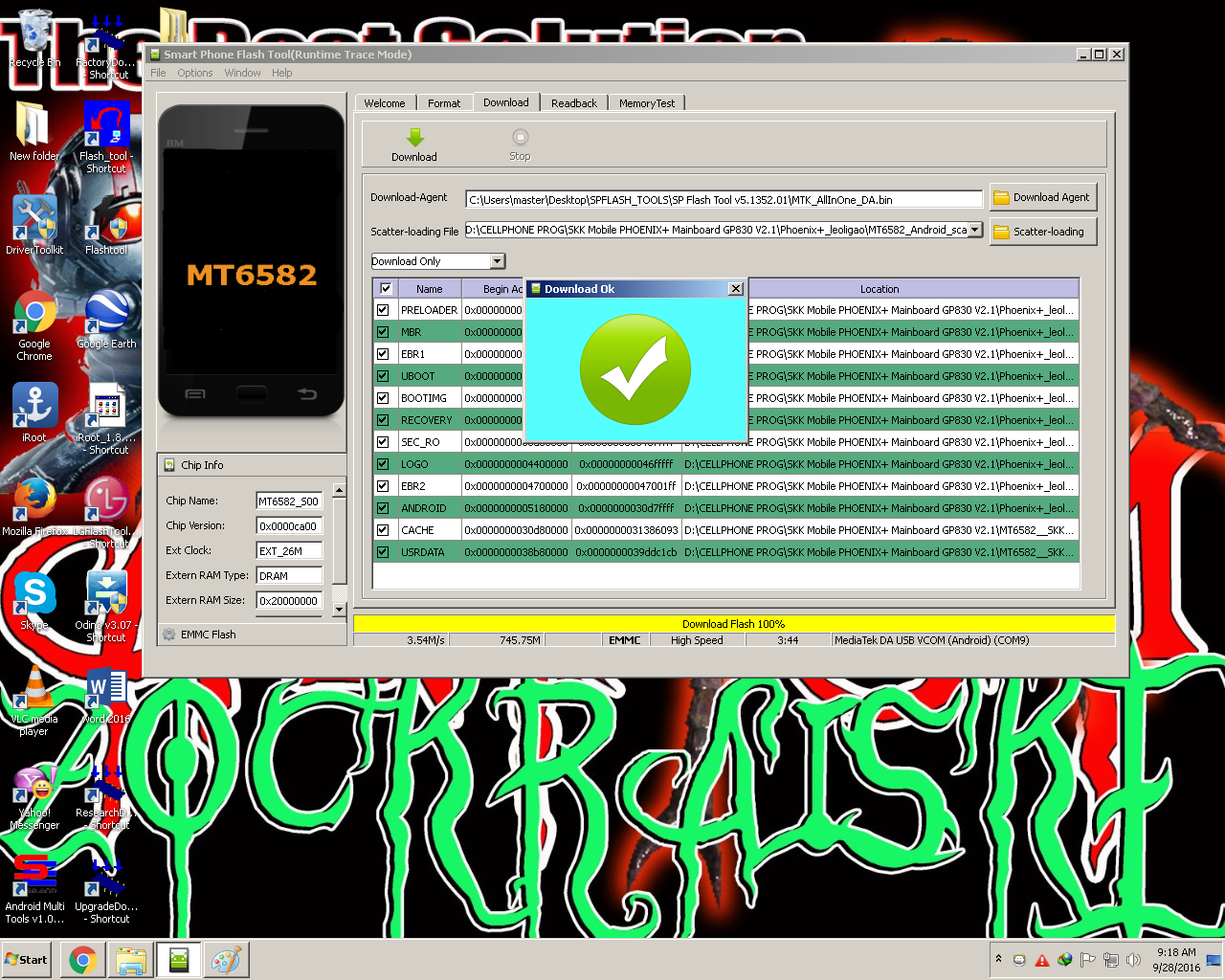The width and height of the screenshot is (1225, 980).
Task: Open the Odin3 v3.07 desktop shortcut
Action: pos(106,596)
